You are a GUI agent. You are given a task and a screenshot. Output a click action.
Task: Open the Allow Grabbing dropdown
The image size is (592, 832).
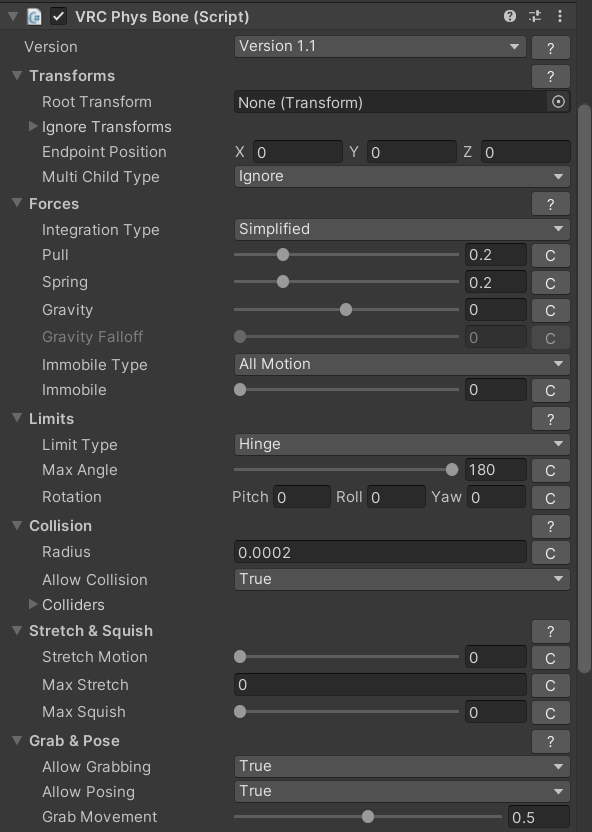click(x=402, y=766)
